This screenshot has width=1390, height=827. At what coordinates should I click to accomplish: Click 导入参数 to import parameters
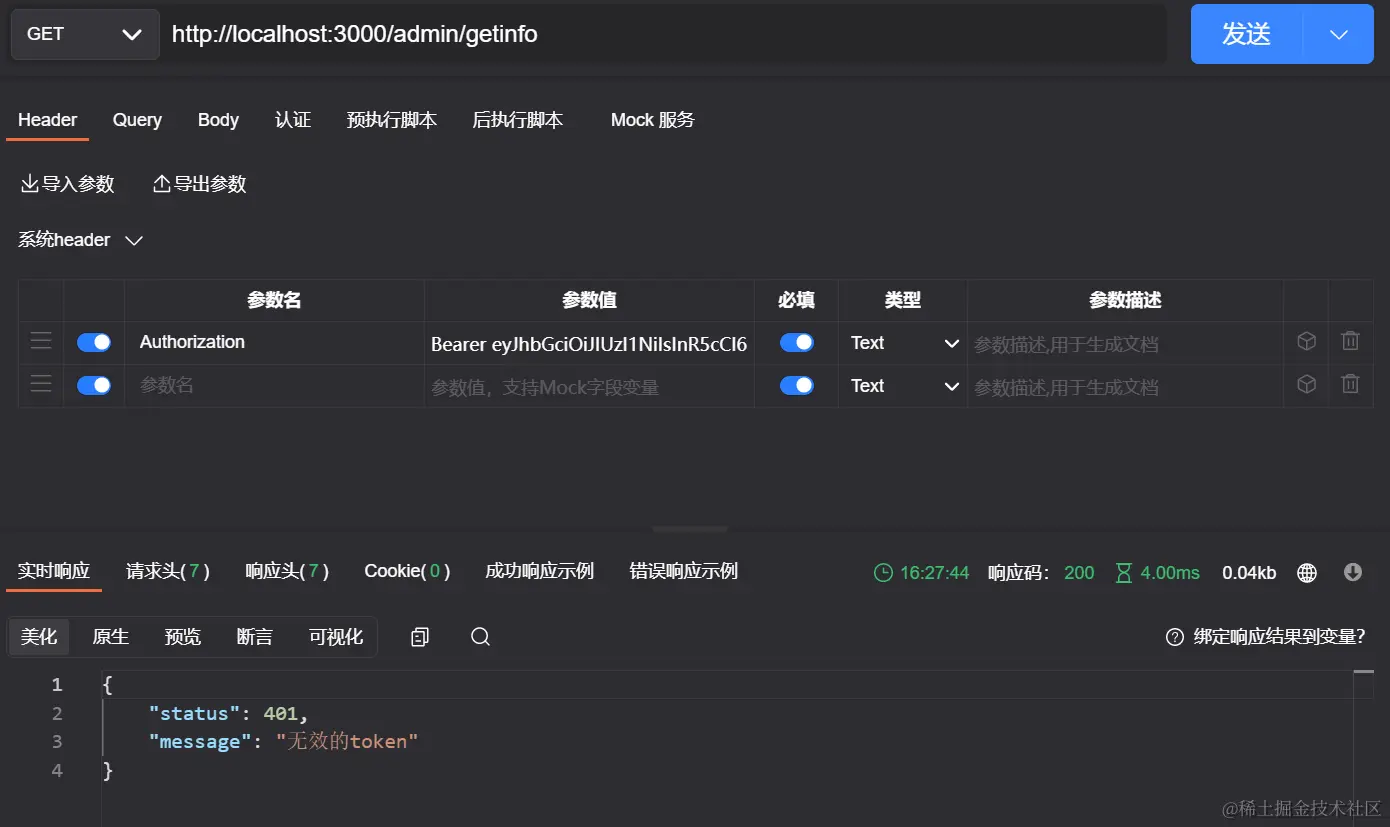[68, 183]
